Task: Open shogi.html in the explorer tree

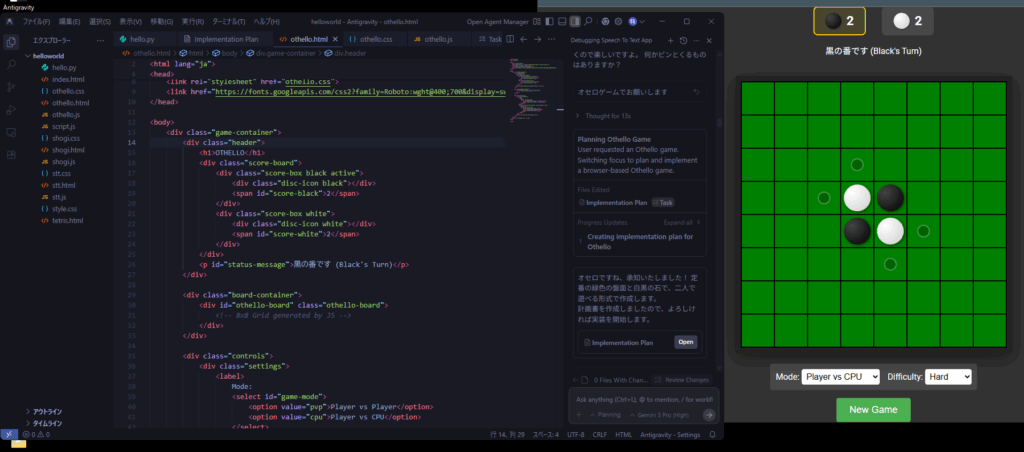Action: coord(68,149)
